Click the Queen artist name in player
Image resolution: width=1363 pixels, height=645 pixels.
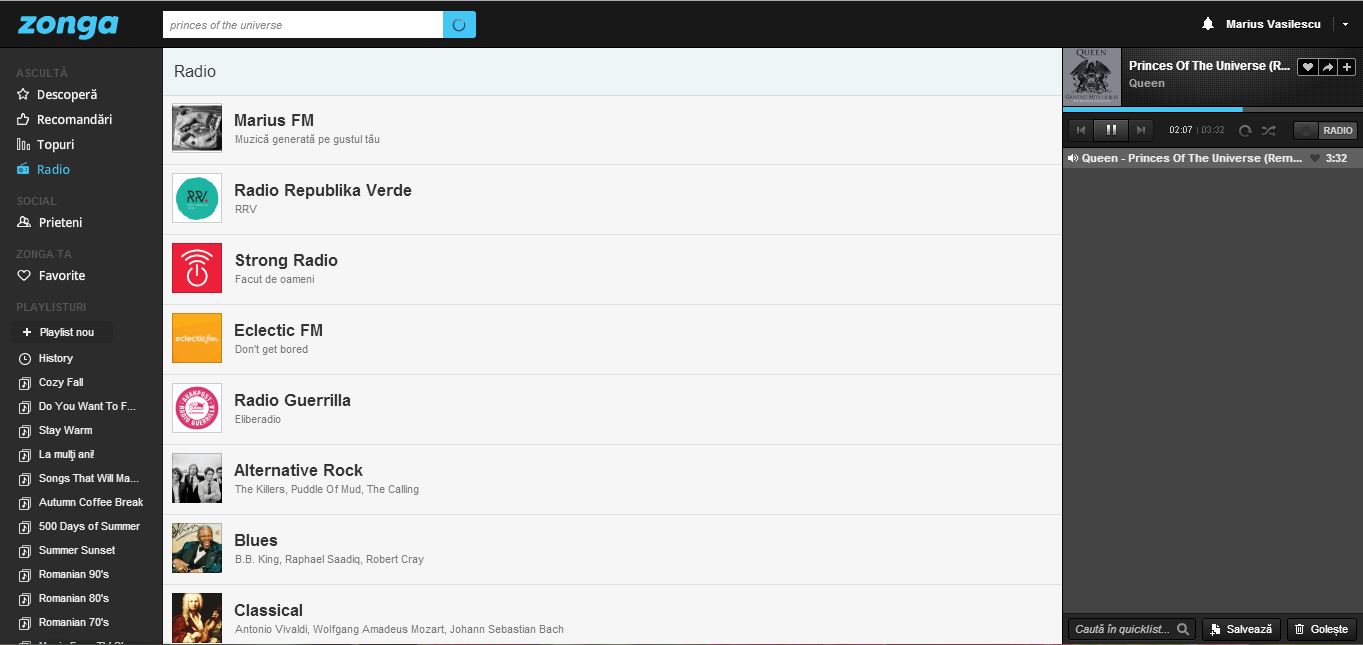1147,83
